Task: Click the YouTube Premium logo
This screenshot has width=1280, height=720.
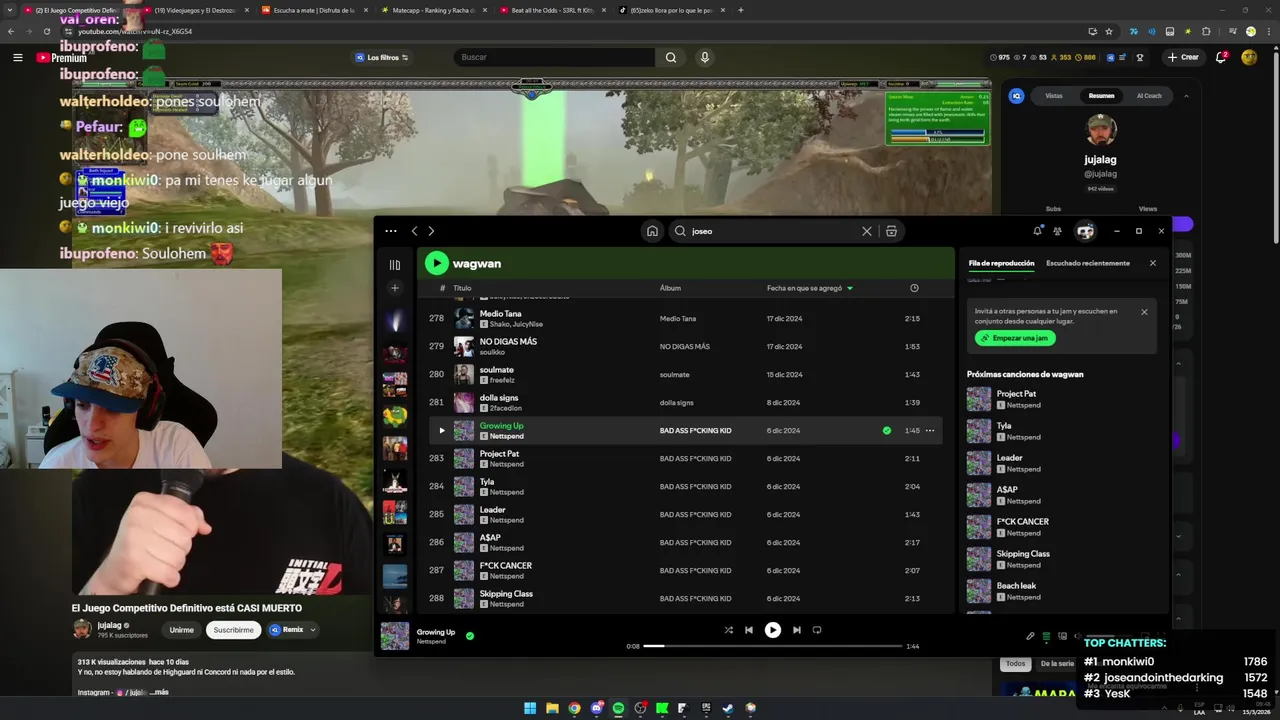Action: [61, 58]
